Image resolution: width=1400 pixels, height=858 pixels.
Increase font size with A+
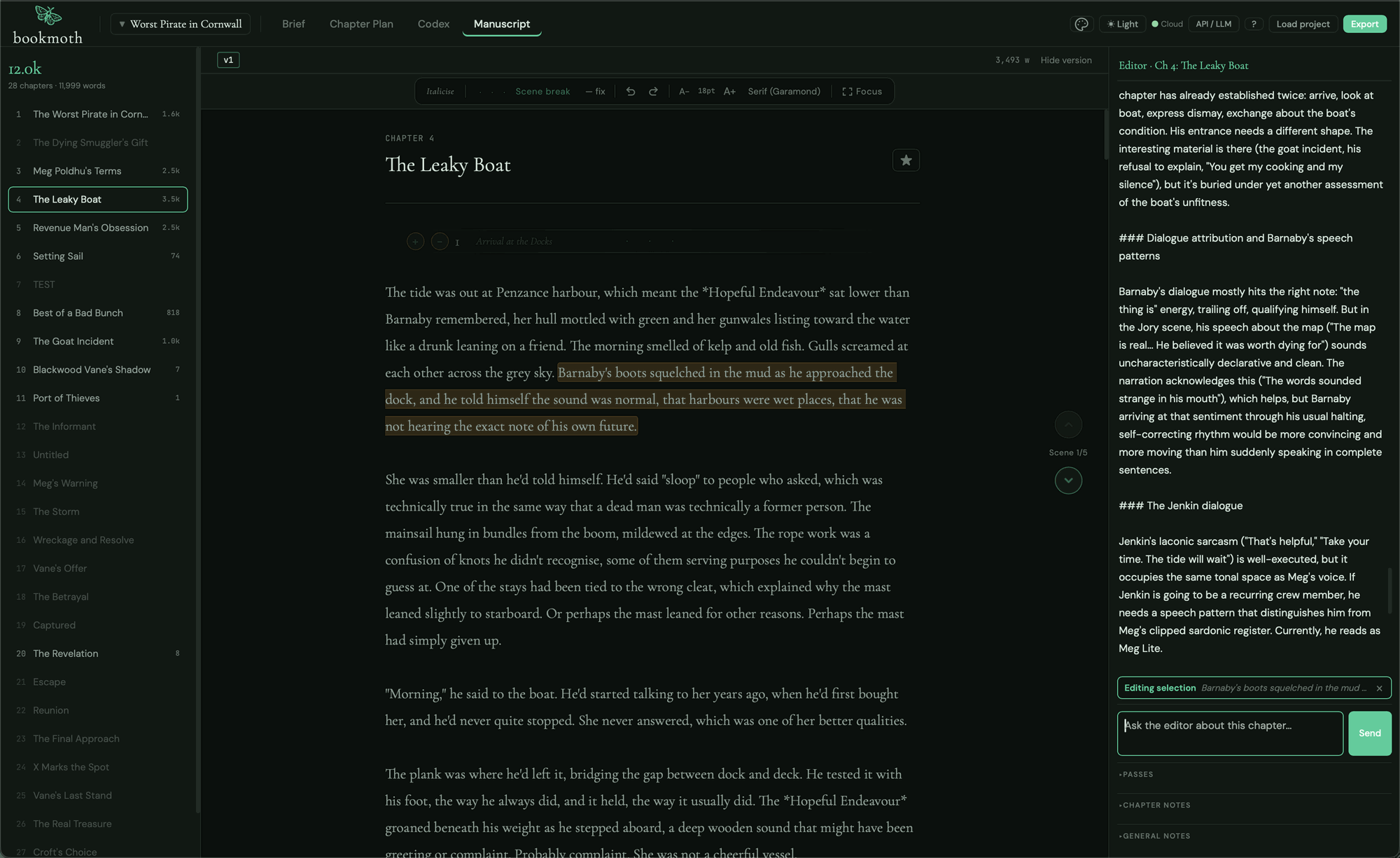(729, 91)
